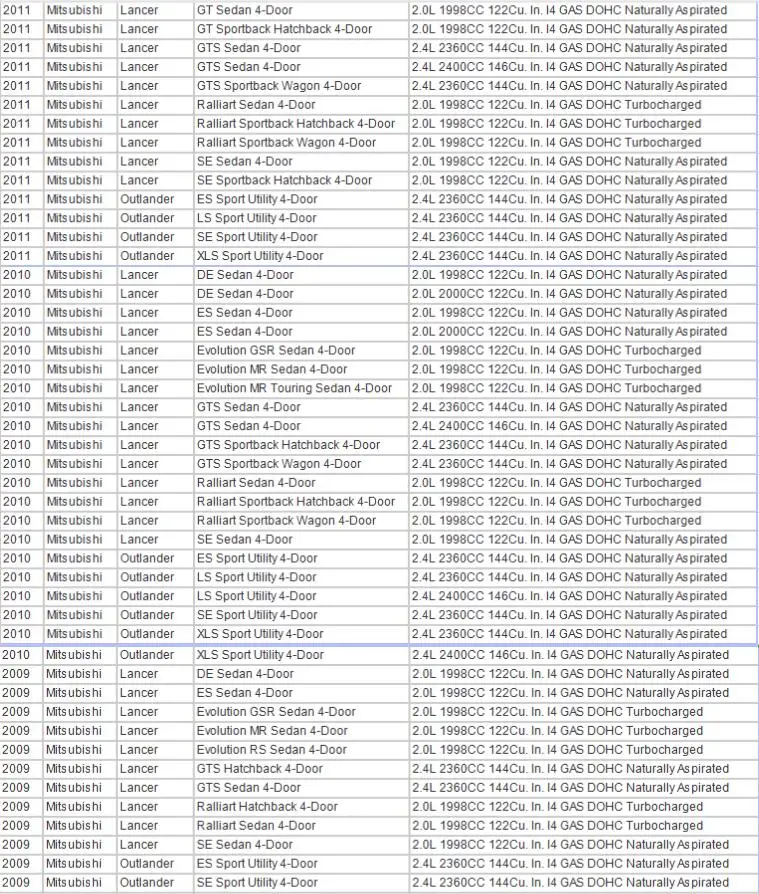
Task: Select the 2400CC engine cell in 2010 LS Sport Utility row
Action: click(x=583, y=596)
